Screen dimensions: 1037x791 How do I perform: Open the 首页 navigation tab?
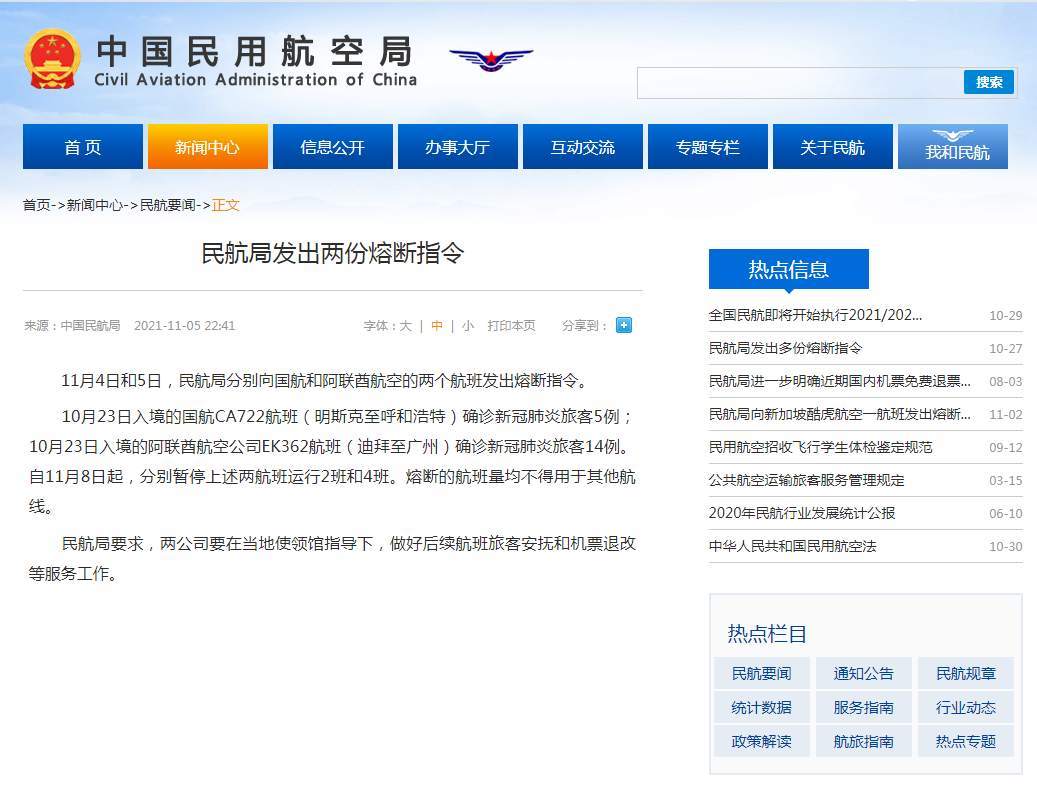pyautogui.click(x=82, y=147)
